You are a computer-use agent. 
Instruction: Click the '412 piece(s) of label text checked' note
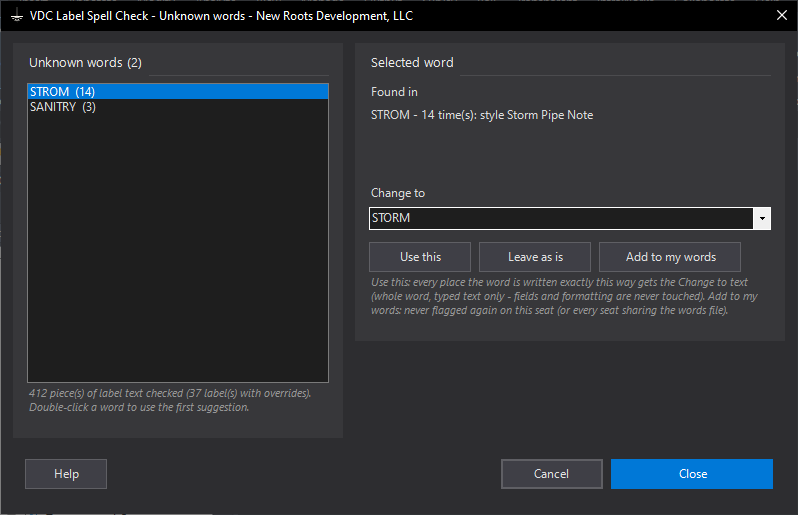tap(170, 393)
